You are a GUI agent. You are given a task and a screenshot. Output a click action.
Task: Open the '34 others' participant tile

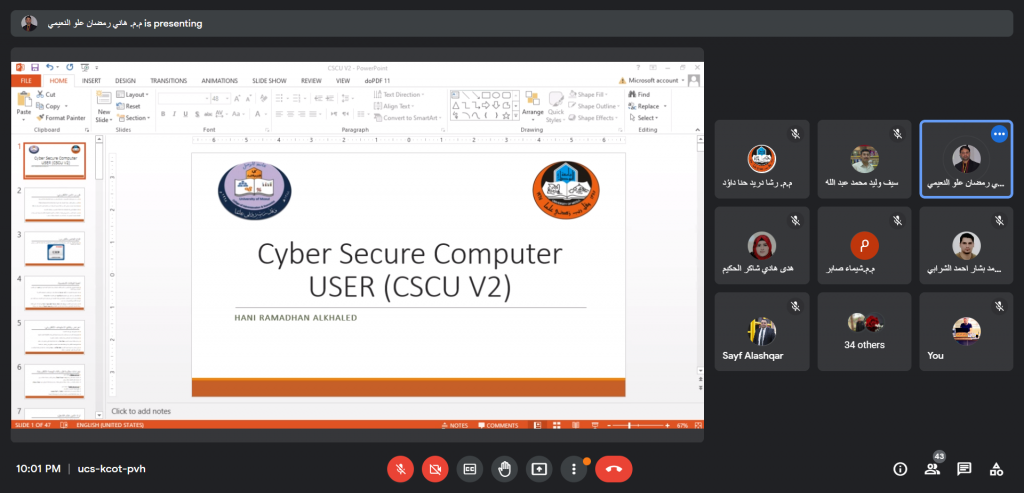tap(864, 331)
